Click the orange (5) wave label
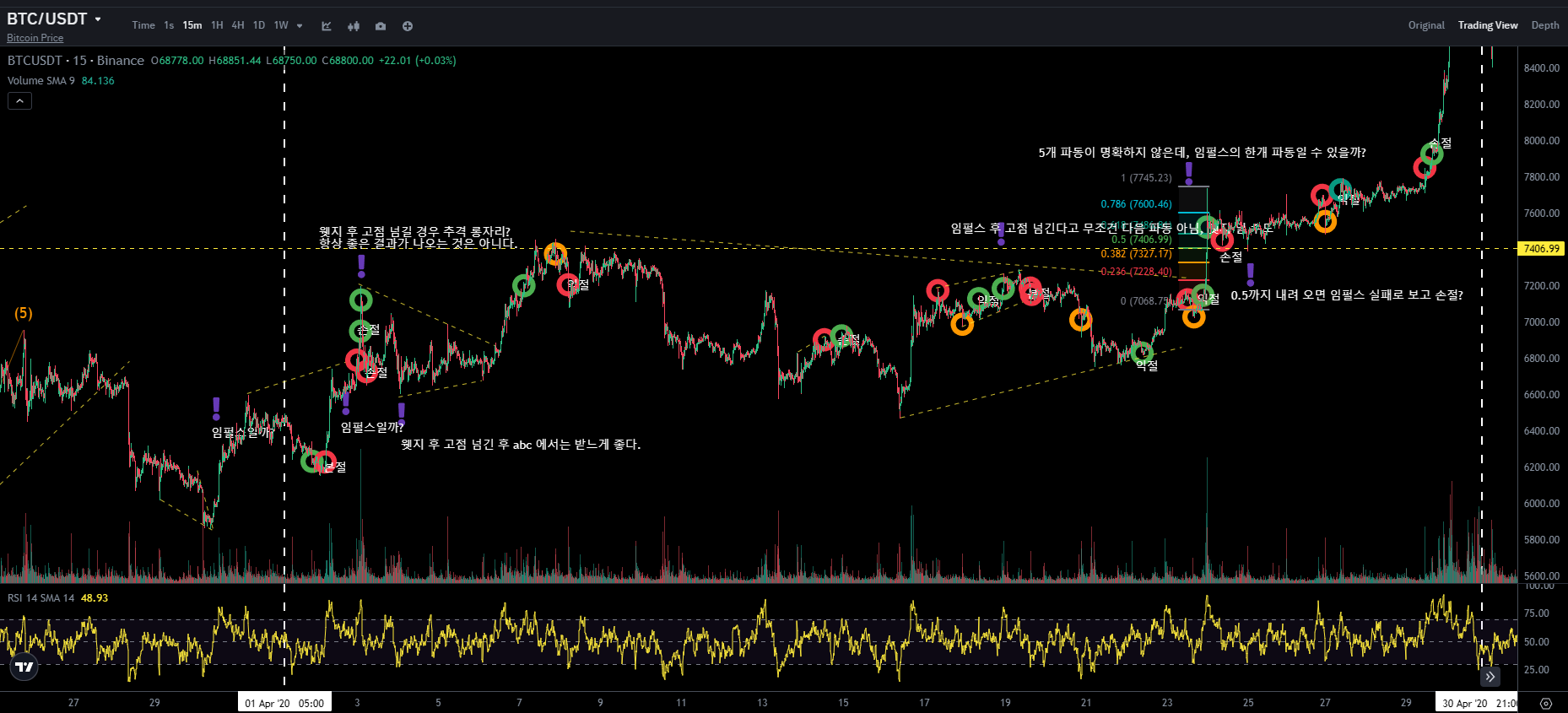Screen dimensions: 1568x713 [x=24, y=313]
